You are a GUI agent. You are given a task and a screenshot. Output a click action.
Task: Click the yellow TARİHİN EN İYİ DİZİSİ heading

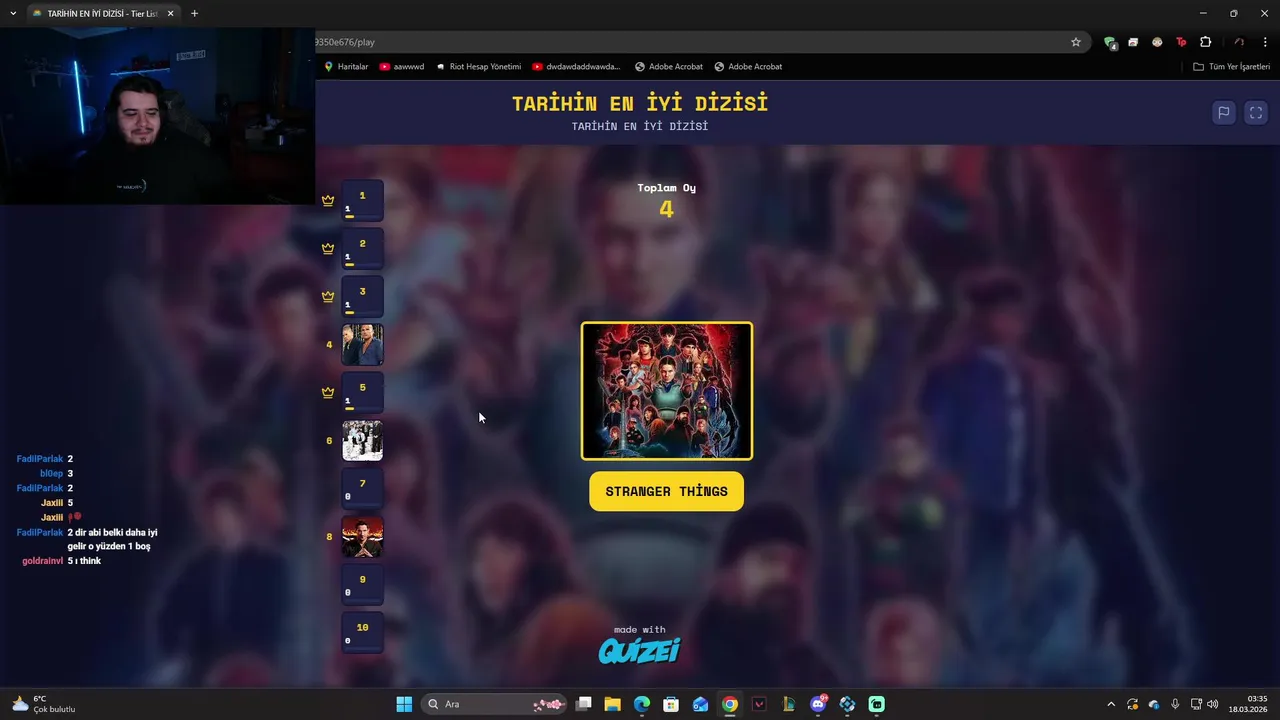coord(640,103)
